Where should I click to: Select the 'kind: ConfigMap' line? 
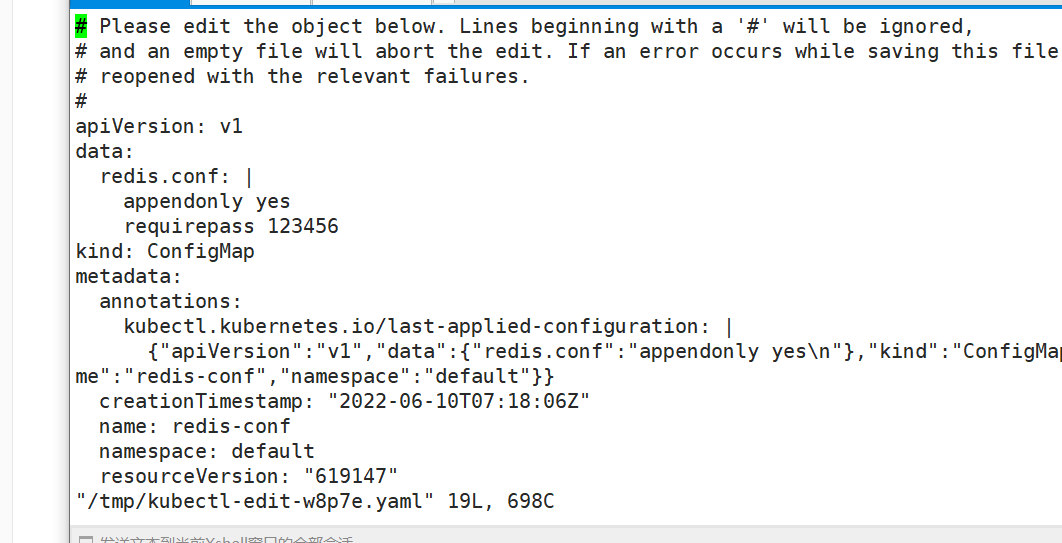coord(164,251)
